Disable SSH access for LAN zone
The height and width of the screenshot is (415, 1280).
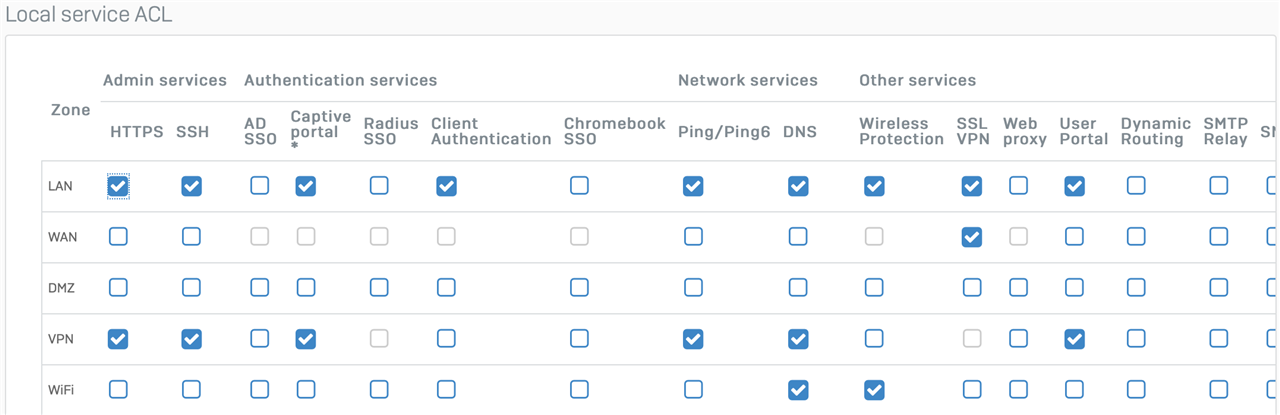point(191,186)
